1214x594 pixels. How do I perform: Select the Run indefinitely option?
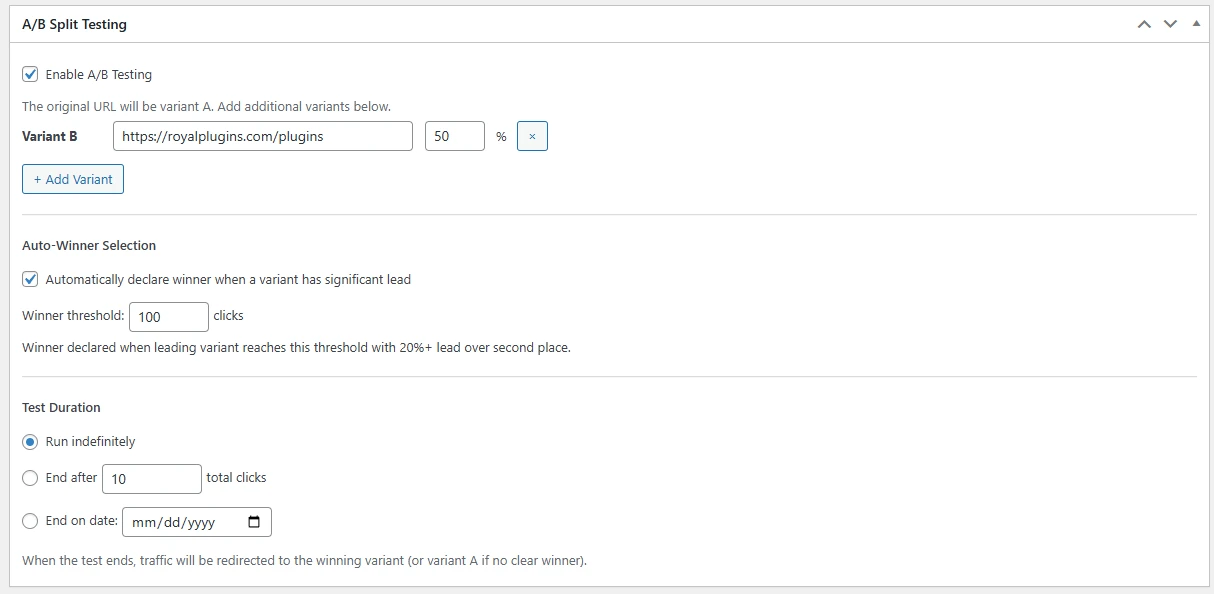pyautogui.click(x=30, y=441)
